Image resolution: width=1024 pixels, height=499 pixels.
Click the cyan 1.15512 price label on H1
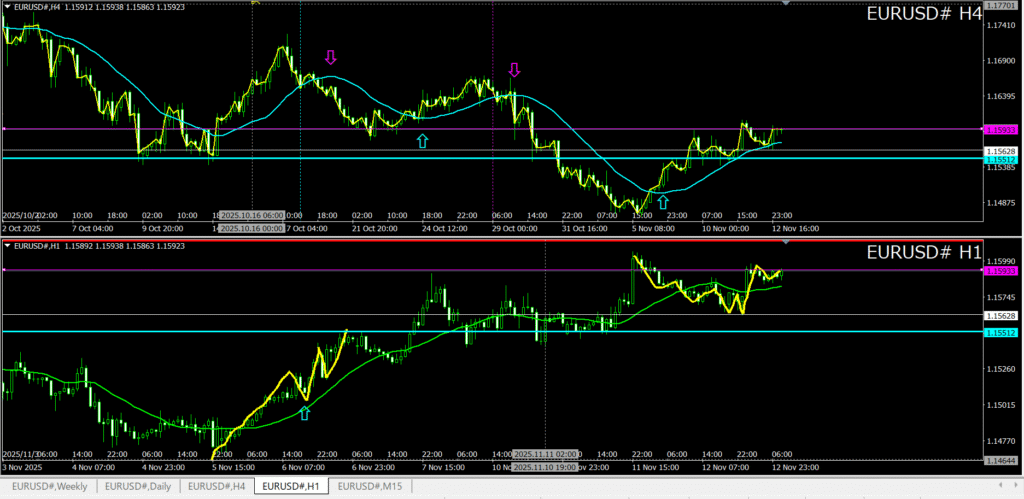(x=1001, y=332)
